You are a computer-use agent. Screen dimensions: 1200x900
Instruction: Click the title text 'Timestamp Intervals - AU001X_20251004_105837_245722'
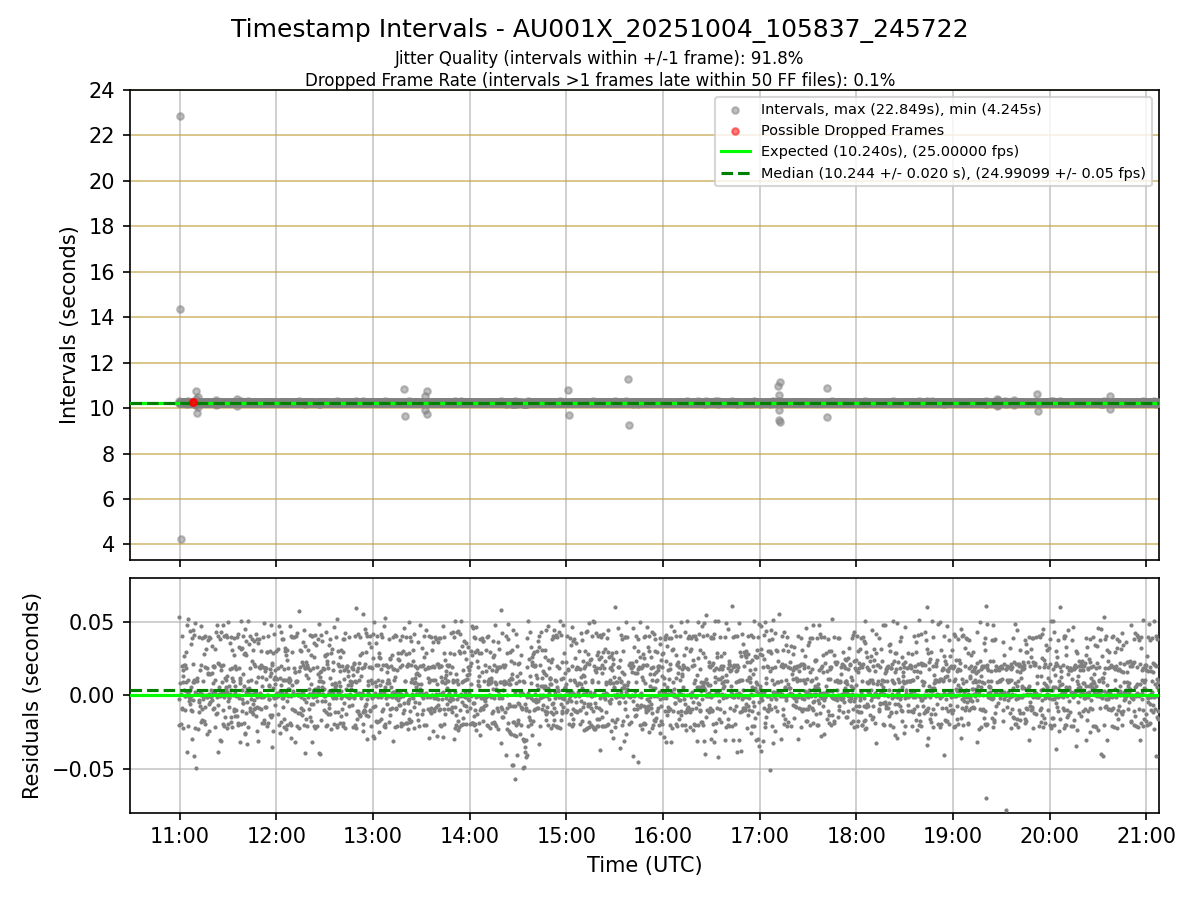pyautogui.click(x=599, y=29)
